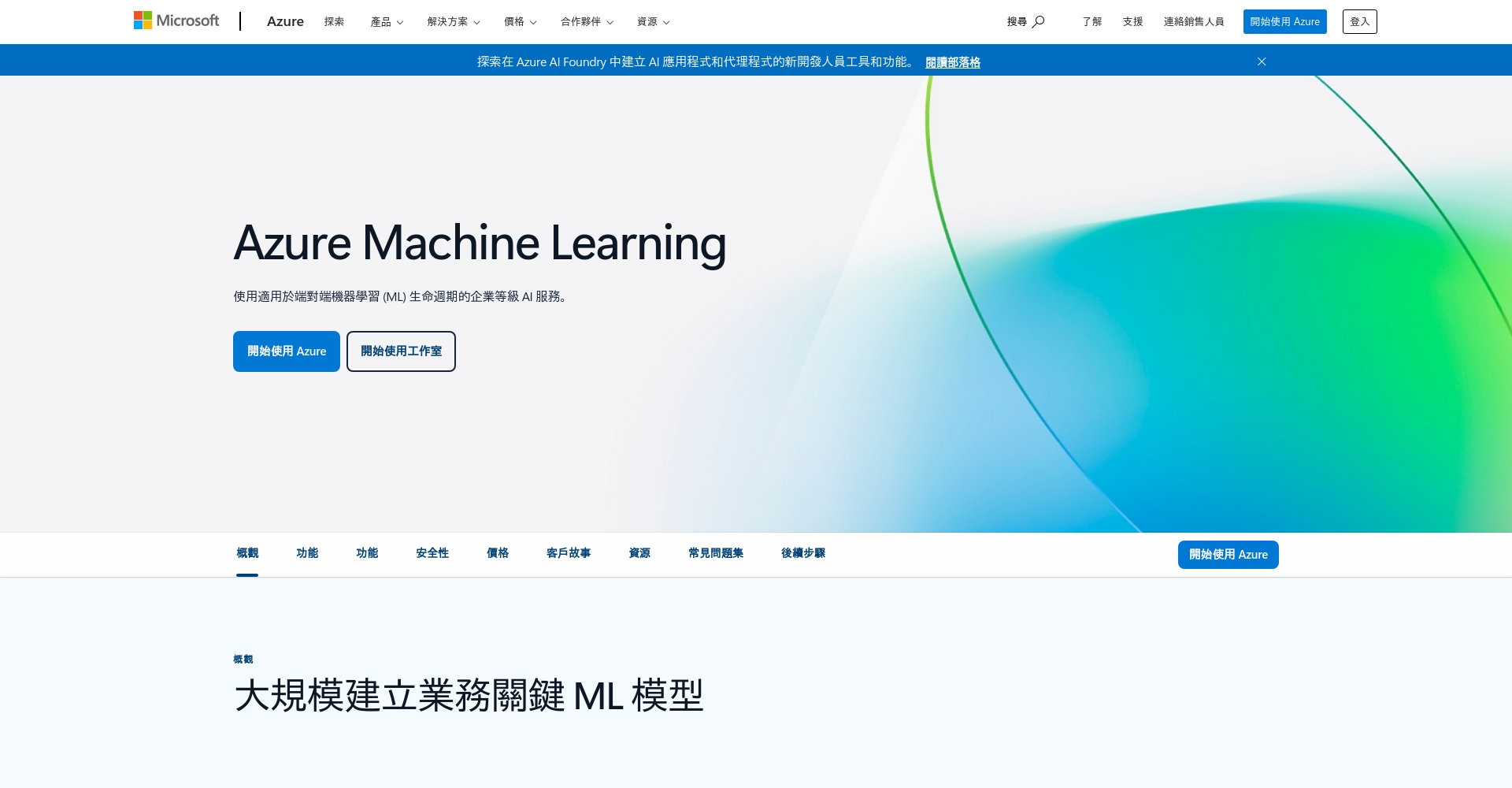The height and width of the screenshot is (788, 1512).
Task: Dismiss the Azure AI Foundry banner
Action: click(x=1262, y=61)
